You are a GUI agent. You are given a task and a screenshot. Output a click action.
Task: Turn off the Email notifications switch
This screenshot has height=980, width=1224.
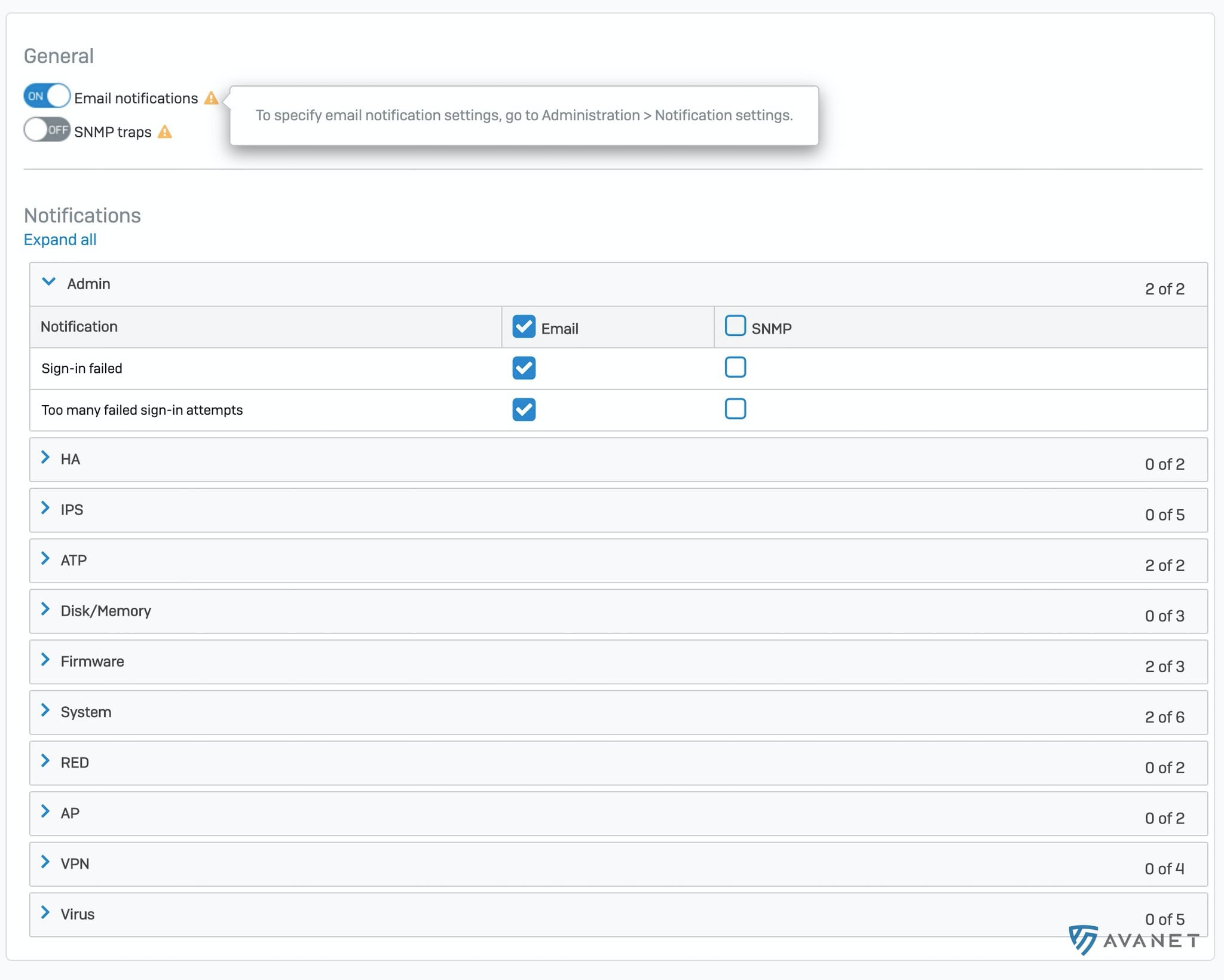[x=47, y=96]
